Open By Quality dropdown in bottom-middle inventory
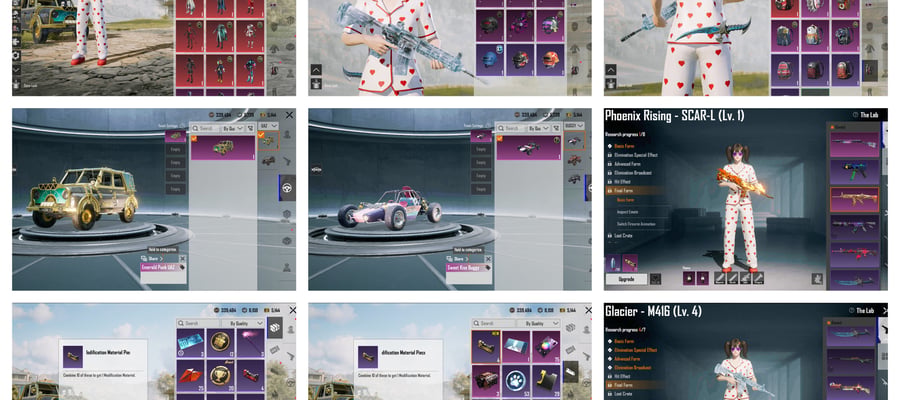Image resolution: width=900 pixels, height=400 pixels. coord(538,323)
